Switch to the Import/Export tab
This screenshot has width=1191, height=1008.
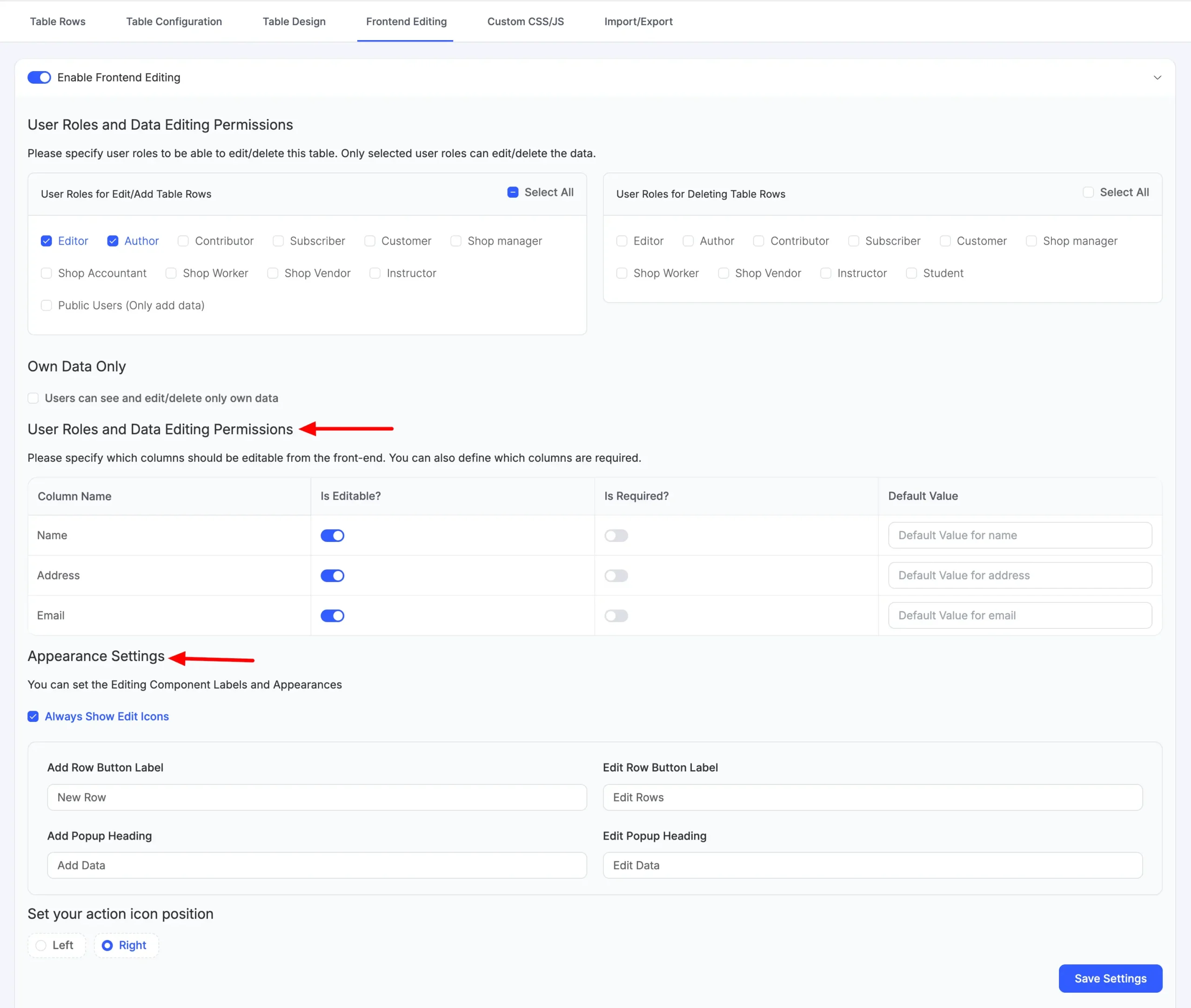pos(638,22)
